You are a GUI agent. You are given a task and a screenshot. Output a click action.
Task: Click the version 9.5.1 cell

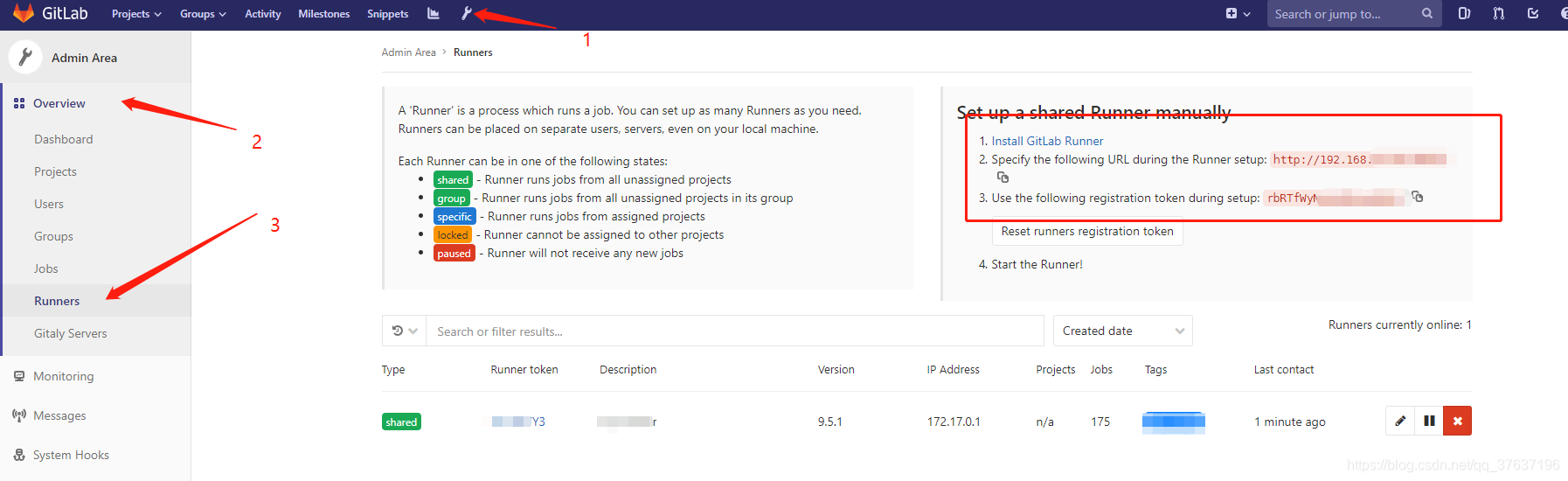pos(830,422)
